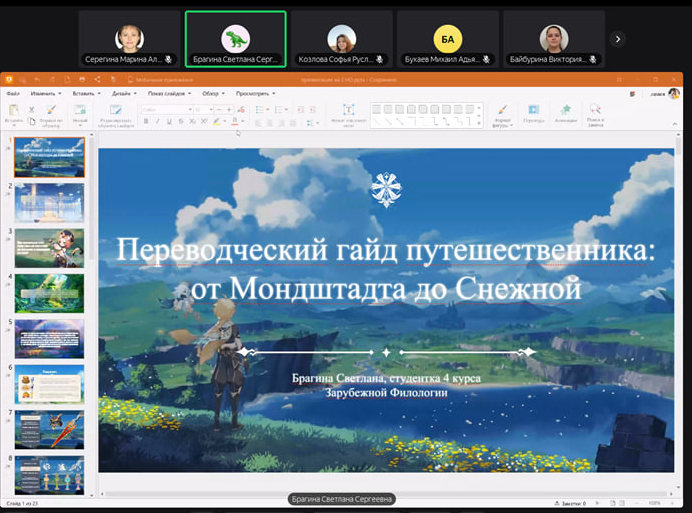The image size is (692, 513).
Task: Select slide 5 thumbnail
Action: [49, 339]
